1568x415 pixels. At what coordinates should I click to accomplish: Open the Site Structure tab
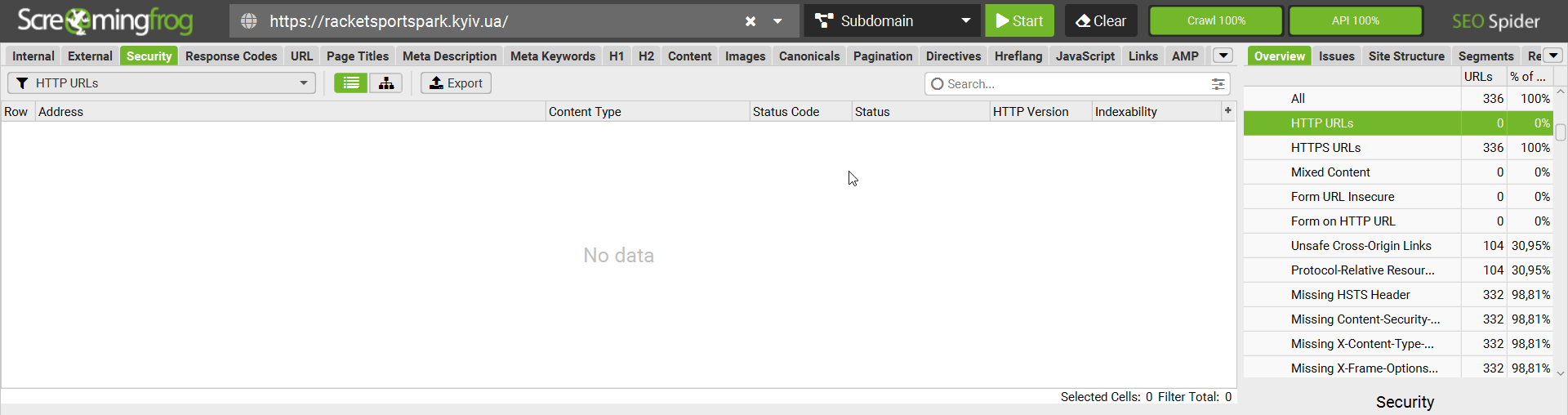point(1406,56)
